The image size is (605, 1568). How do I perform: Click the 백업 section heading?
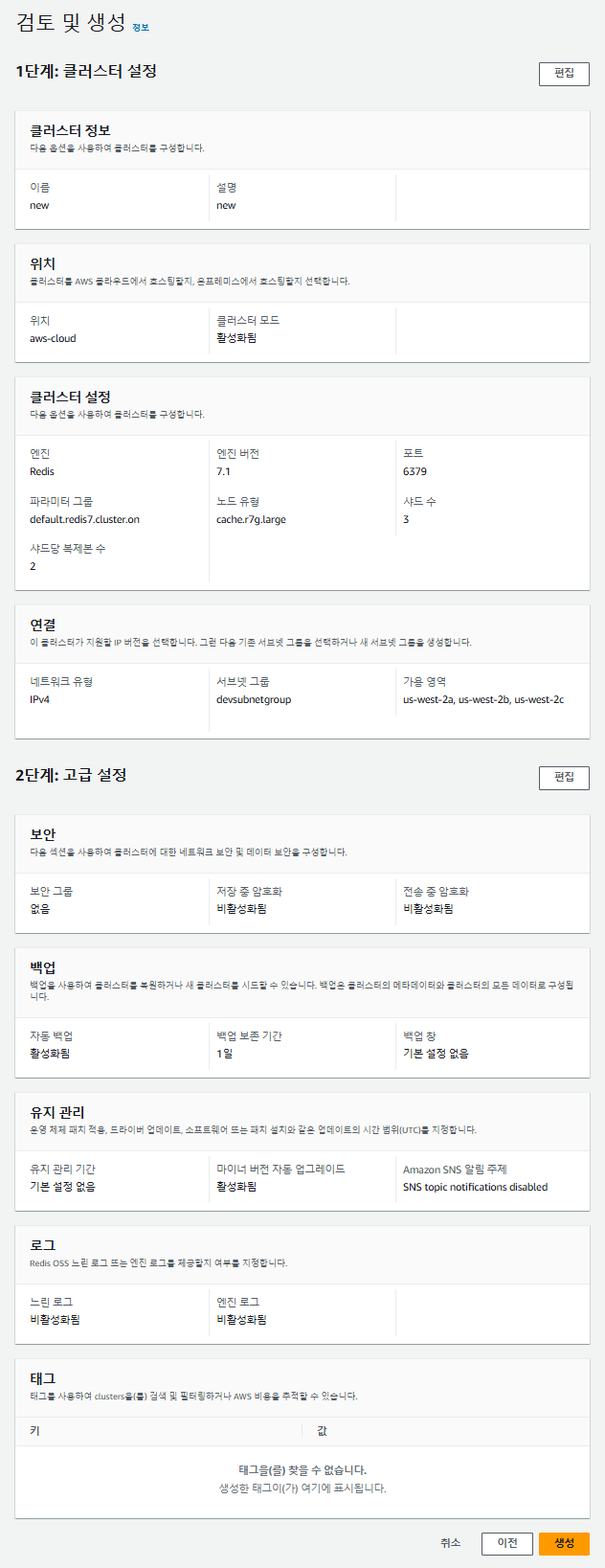(x=43, y=967)
